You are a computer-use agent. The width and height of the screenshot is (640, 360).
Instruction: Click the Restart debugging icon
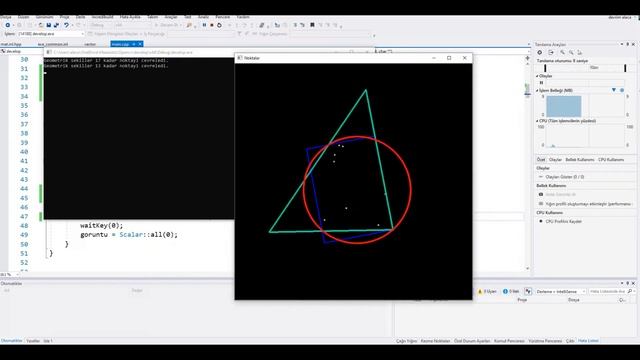click(x=219, y=25)
